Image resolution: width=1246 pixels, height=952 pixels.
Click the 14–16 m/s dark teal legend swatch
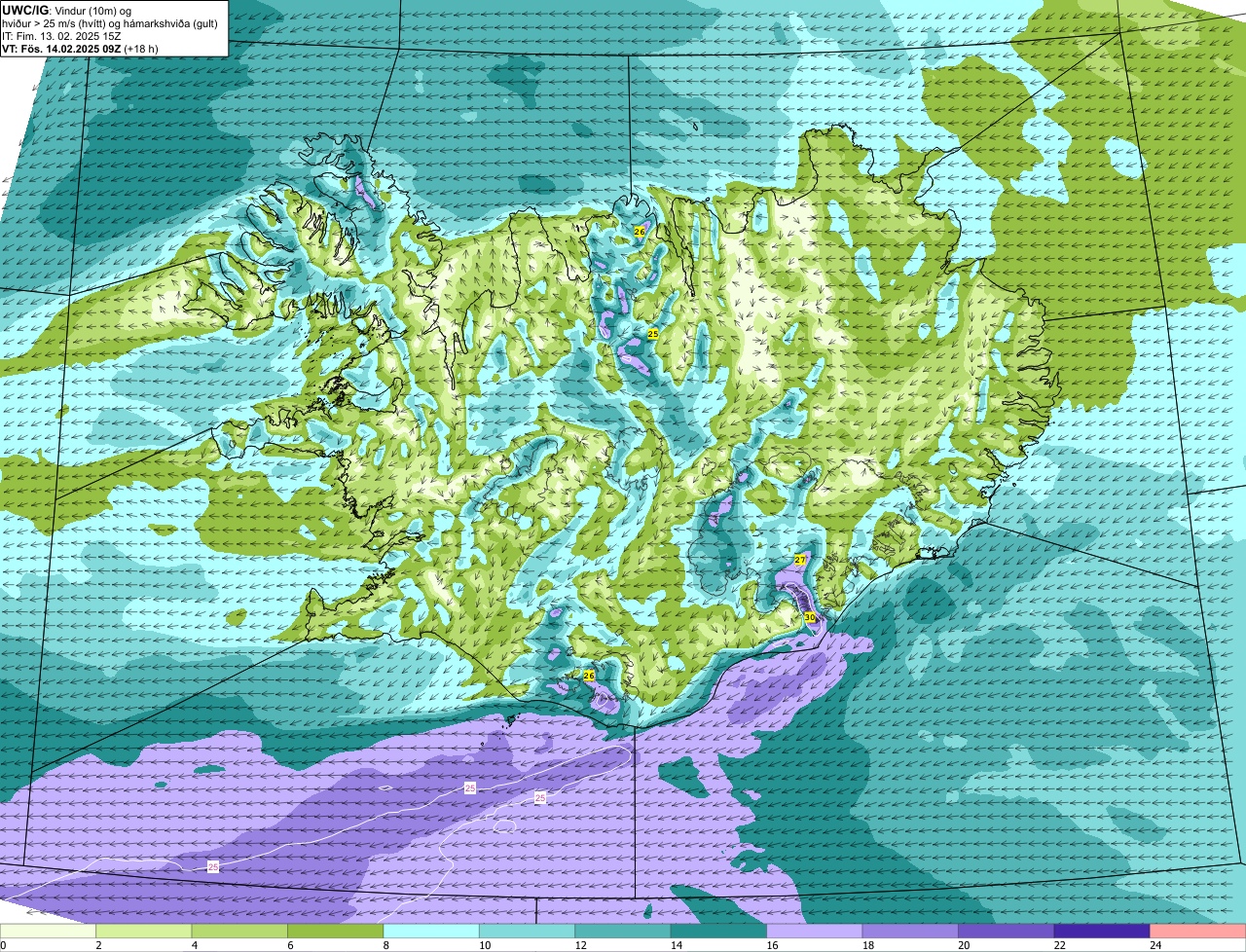tap(718, 931)
